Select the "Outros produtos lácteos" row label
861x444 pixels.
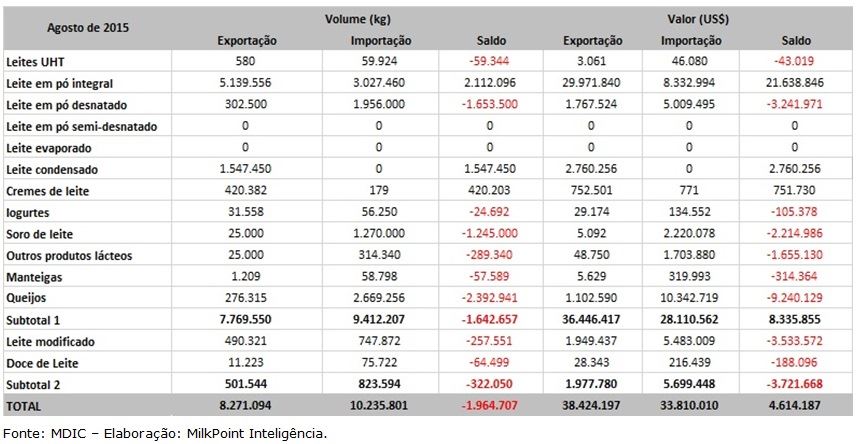(68, 256)
